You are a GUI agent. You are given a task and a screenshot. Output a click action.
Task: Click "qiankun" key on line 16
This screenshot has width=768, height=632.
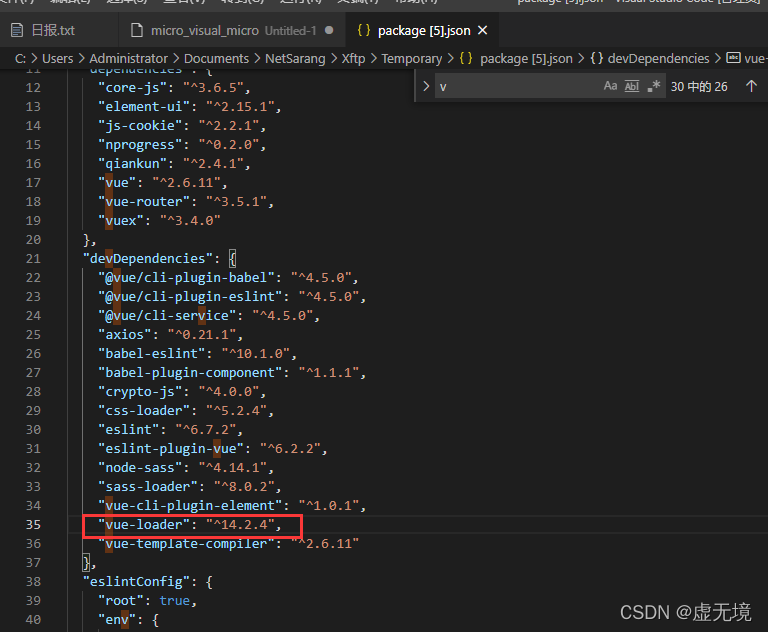pyautogui.click(x=132, y=164)
